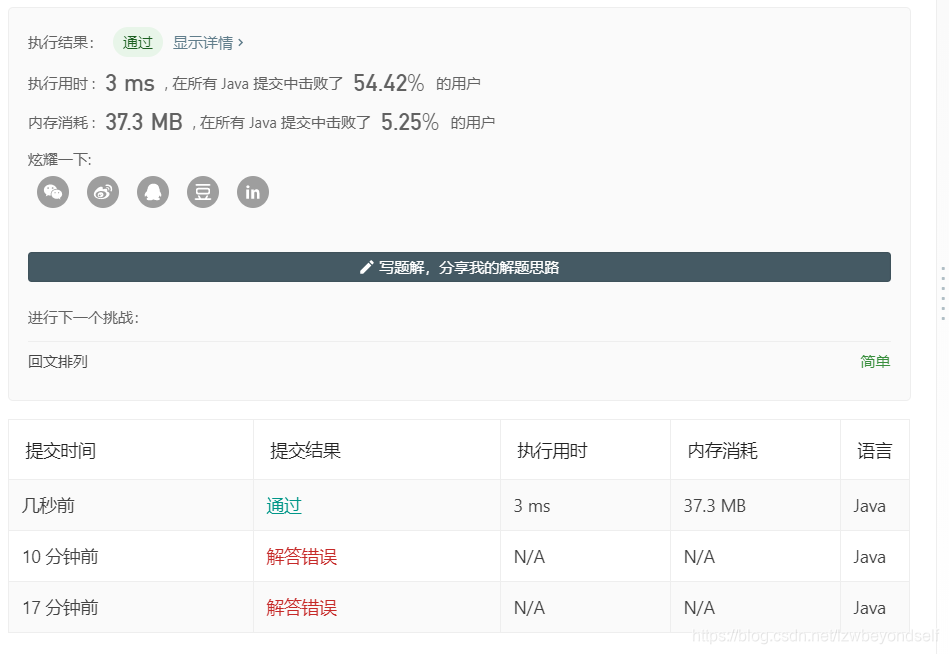Image resolution: width=949 pixels, height=654 pixels.
Task: Open 显示详情 details link
Action: [x=208, y=42]
